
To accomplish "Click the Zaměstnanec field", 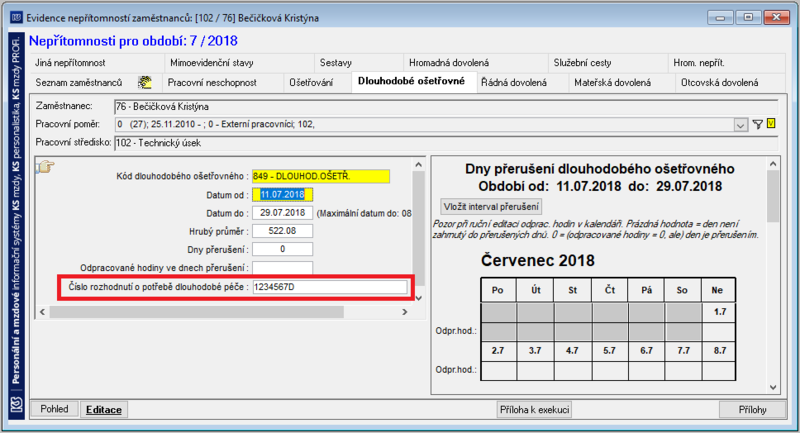I will tap(446, 107).
